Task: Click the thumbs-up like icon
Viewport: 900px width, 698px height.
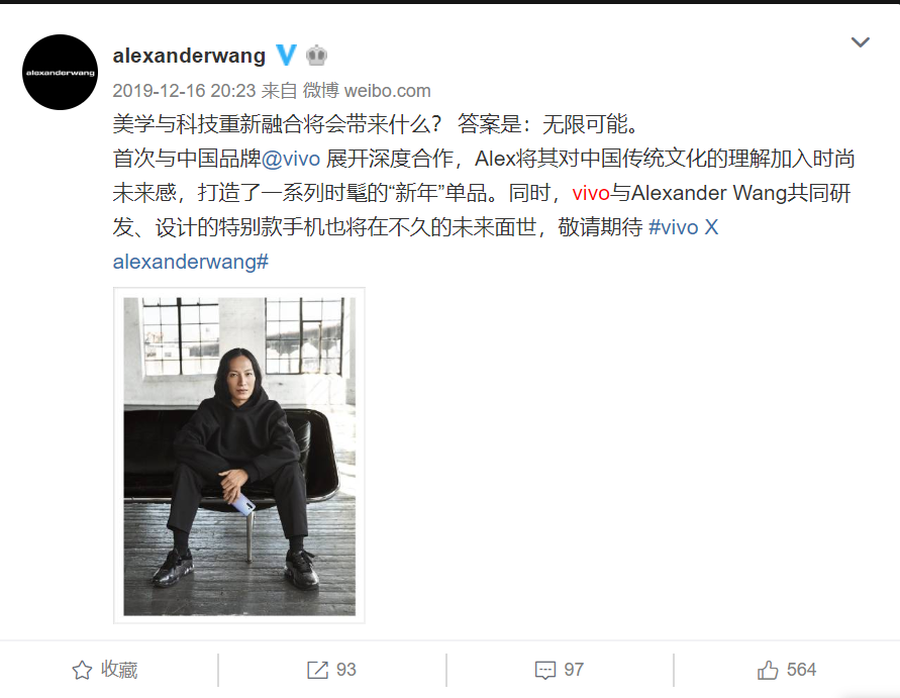Action: pyautogui.click(x=767, y=669)
